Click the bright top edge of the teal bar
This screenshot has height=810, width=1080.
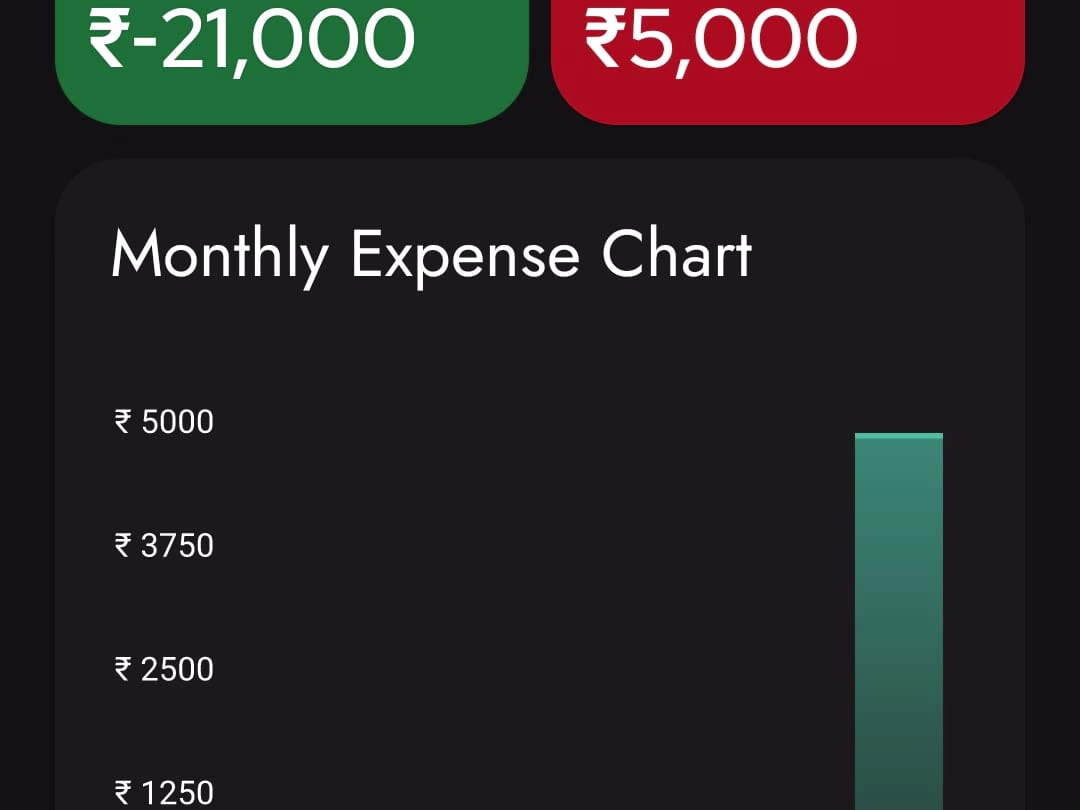point(898,436)
